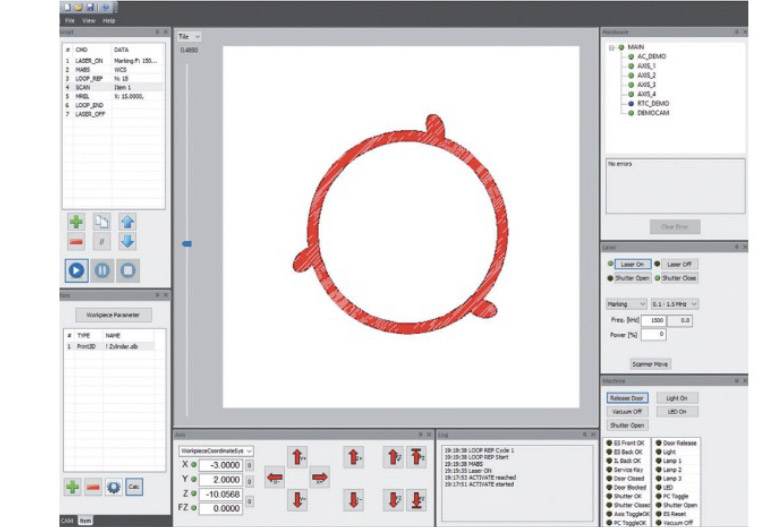Toggle the Light On button
782x528 pixels.
pos(679,397)
